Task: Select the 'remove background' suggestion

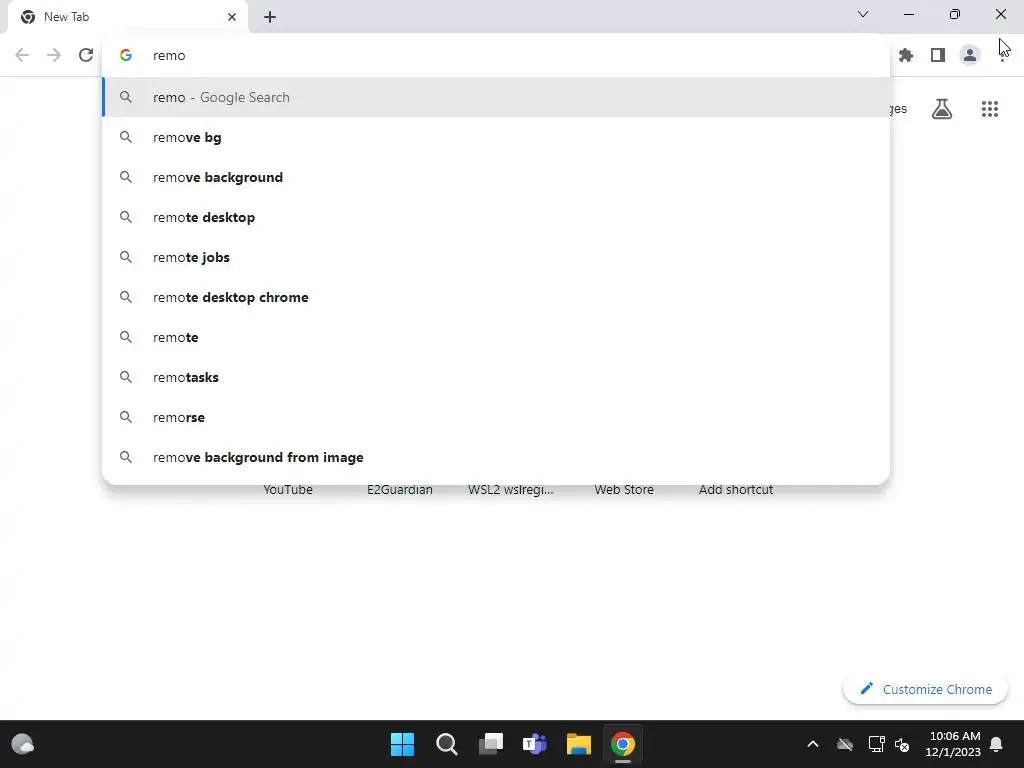Action: (x=496, y=177)
